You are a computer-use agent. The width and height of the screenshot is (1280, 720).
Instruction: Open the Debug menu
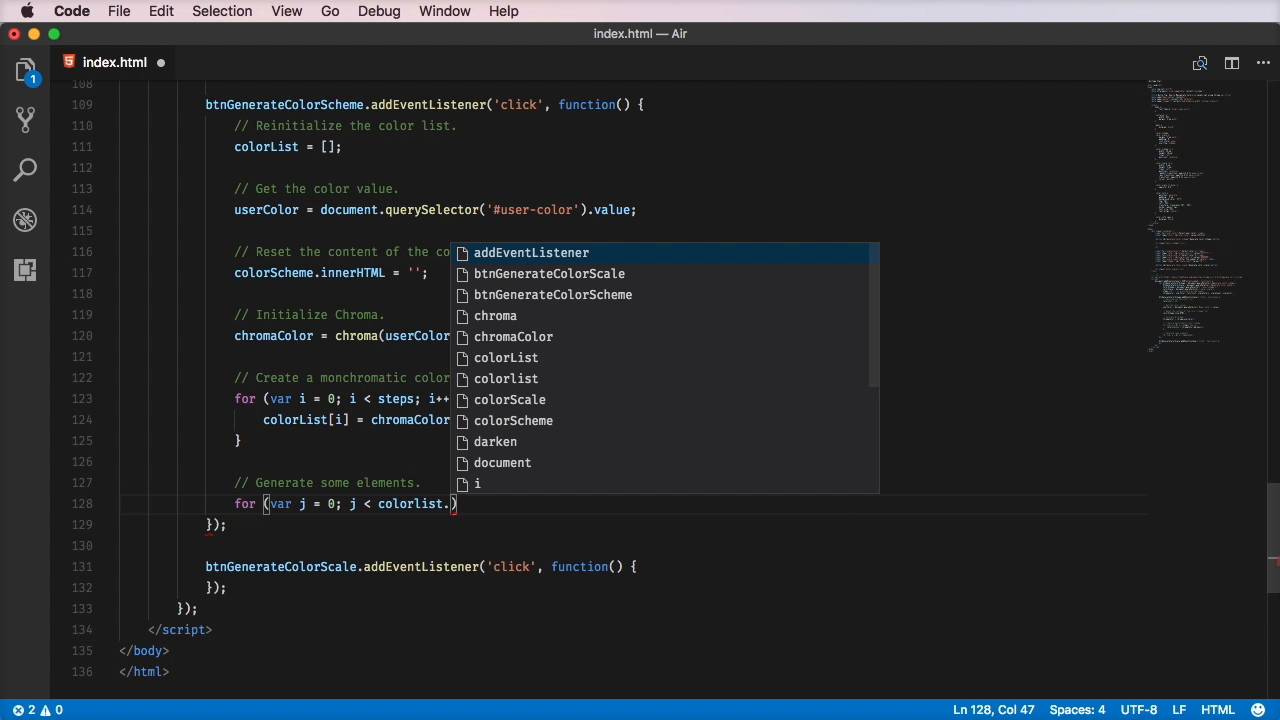(379, 11)
